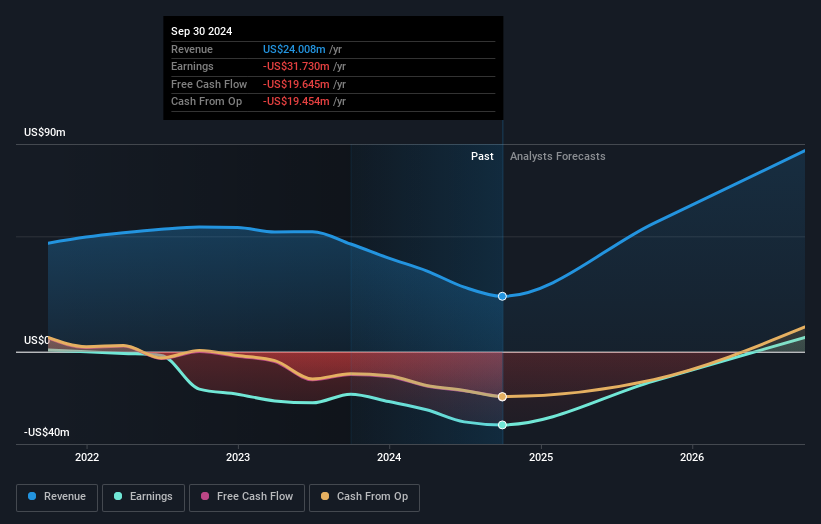
Task: Click the 2026 x-axis label
Action: [x=692, y=457]
